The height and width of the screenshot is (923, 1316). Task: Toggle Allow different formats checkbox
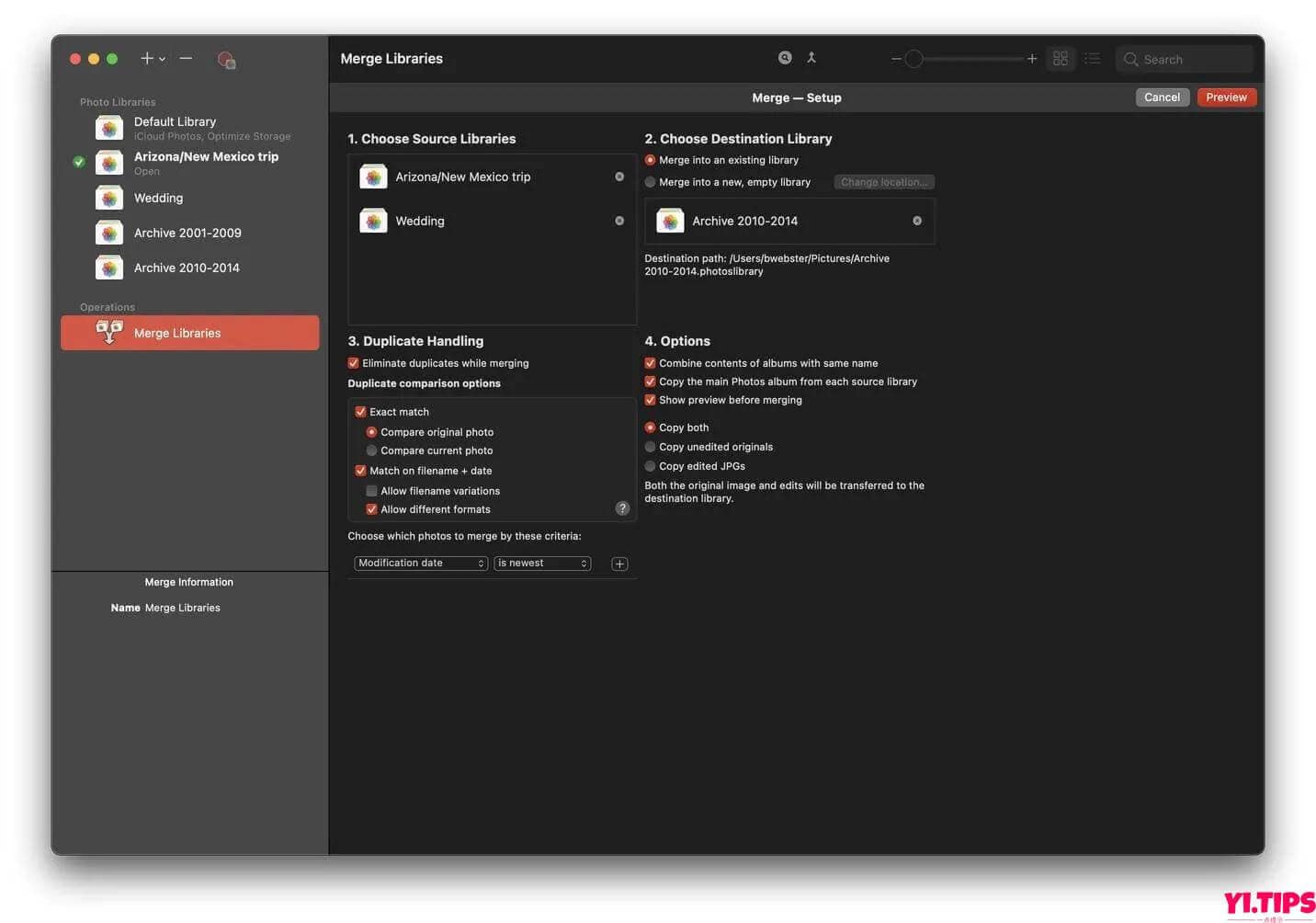coord(372,509)
